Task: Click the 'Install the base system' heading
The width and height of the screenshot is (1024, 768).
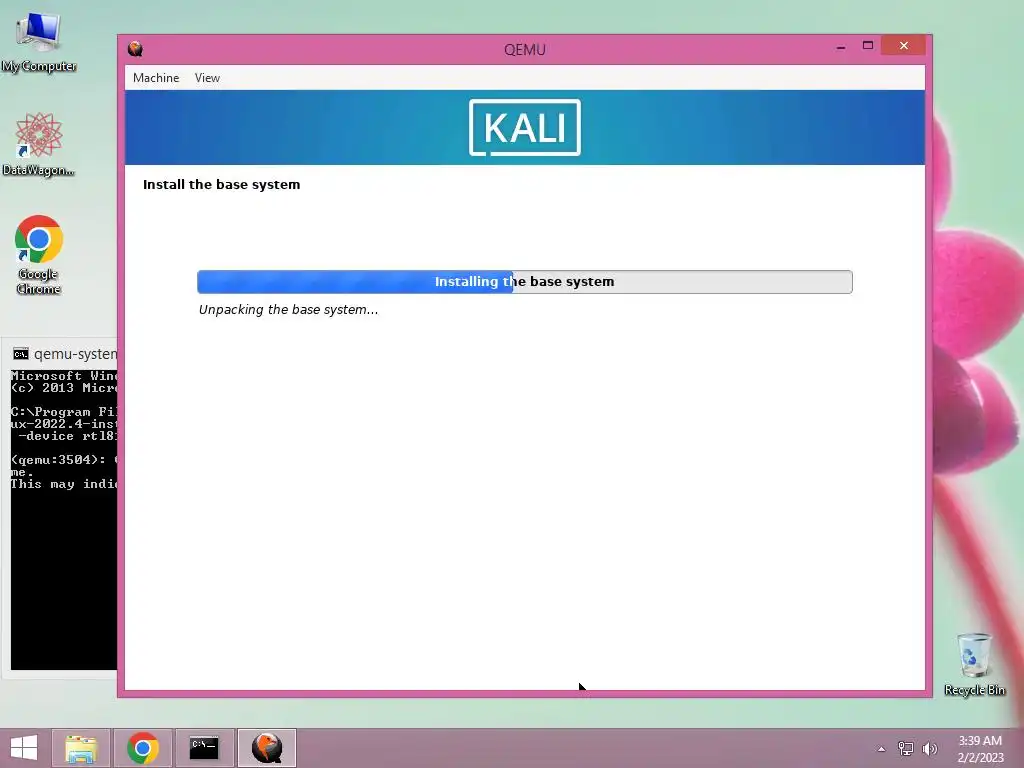Action: tap(221, 184)
